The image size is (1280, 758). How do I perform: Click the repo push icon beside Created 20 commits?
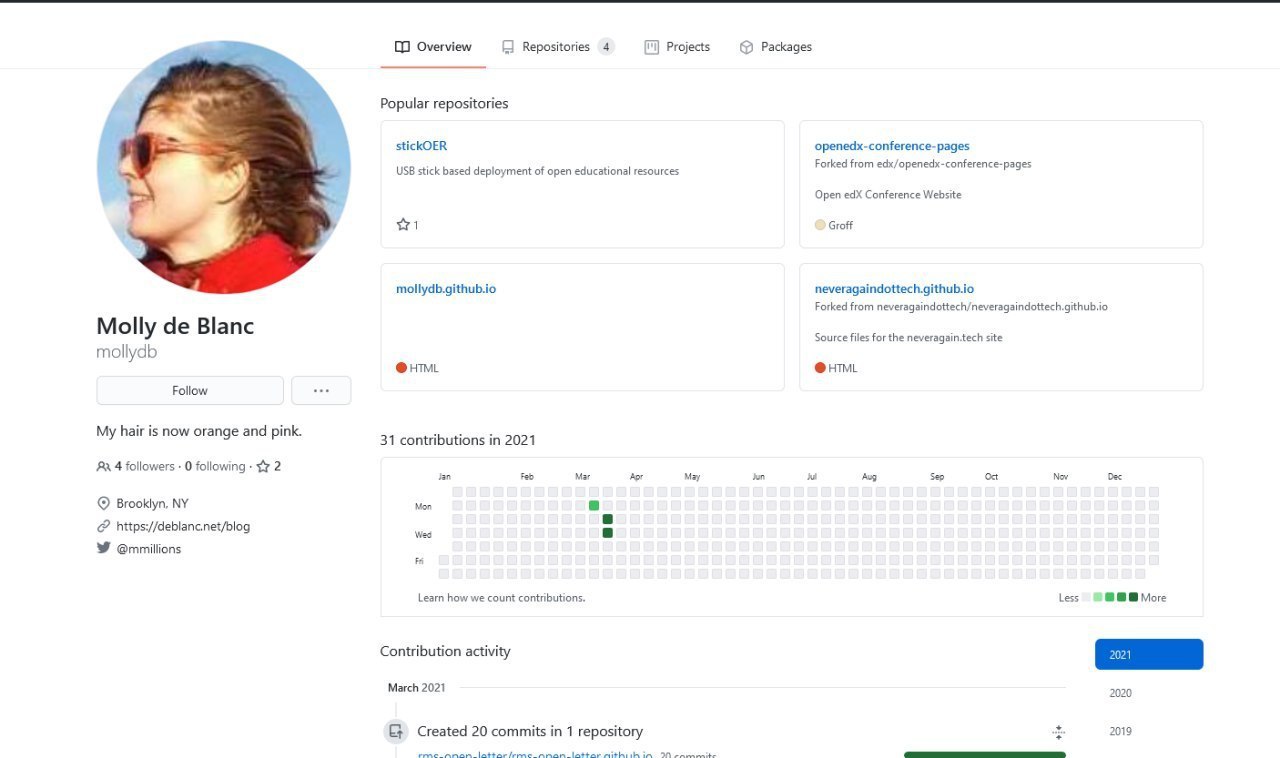tap(396, 731)
